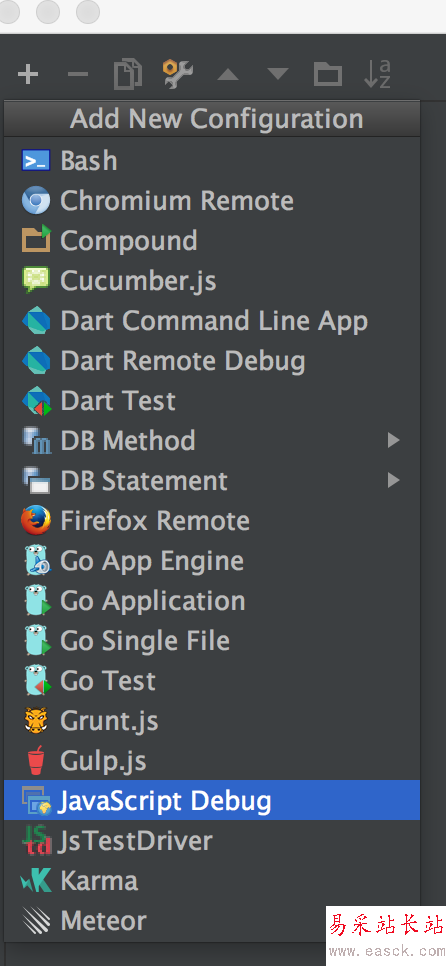Screen dimensions: 446x966
Task: Click the DB Method icon
Action: [36, 440]
